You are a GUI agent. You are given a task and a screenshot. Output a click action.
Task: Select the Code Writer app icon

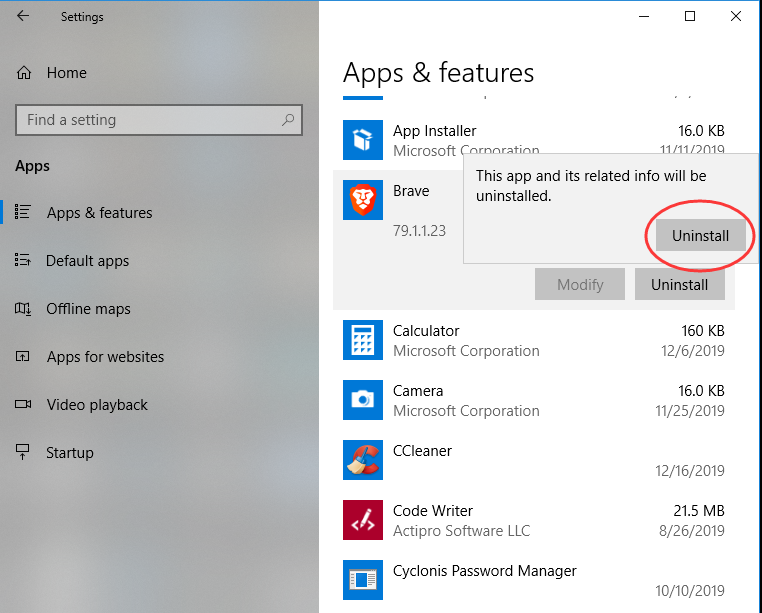363,520
